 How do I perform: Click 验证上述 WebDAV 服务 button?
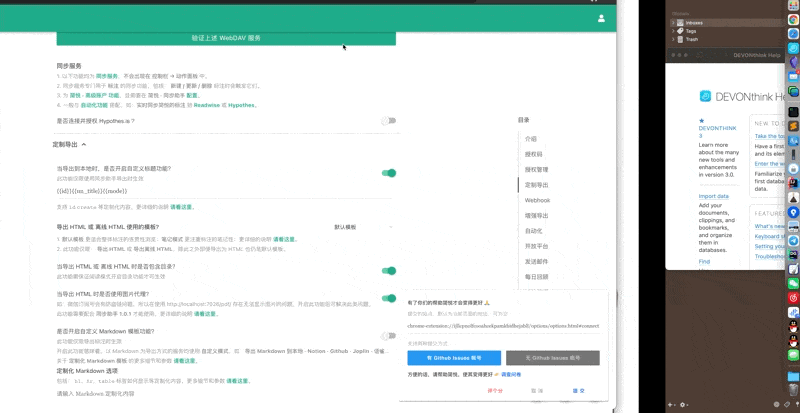tap(226, 38)
